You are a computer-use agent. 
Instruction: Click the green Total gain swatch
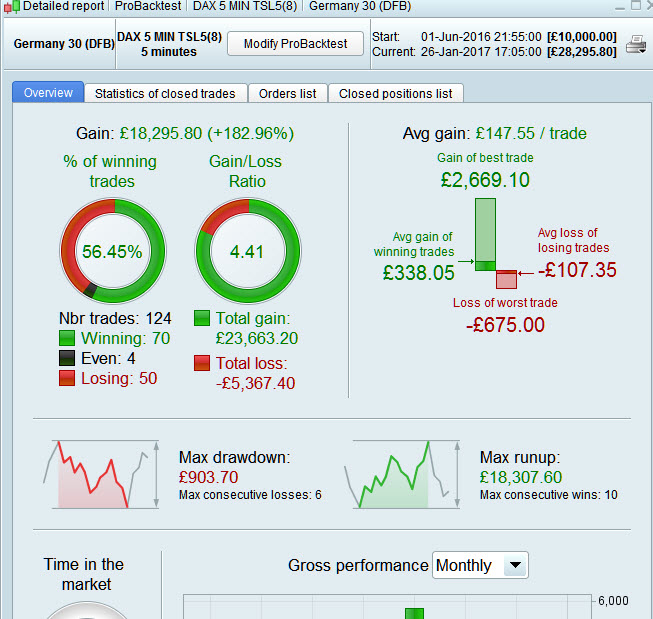[202, 318]
